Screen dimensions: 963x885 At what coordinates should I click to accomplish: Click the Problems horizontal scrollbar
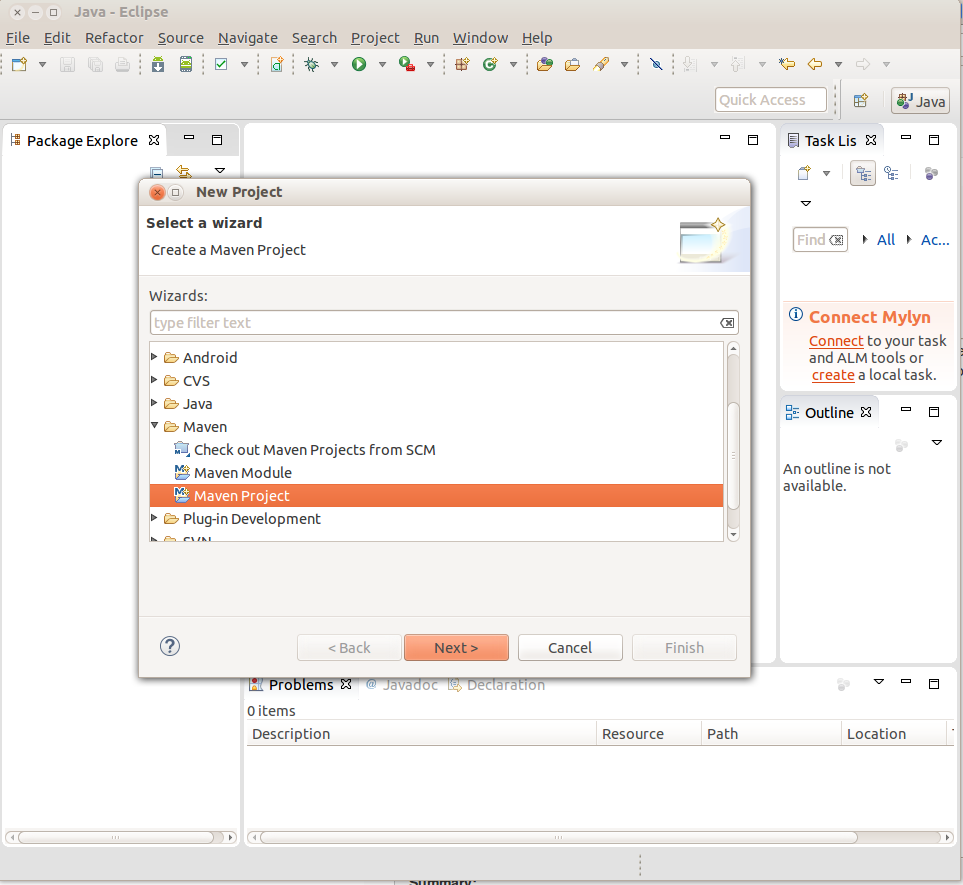pyautogui.click(x=558, y=837)
